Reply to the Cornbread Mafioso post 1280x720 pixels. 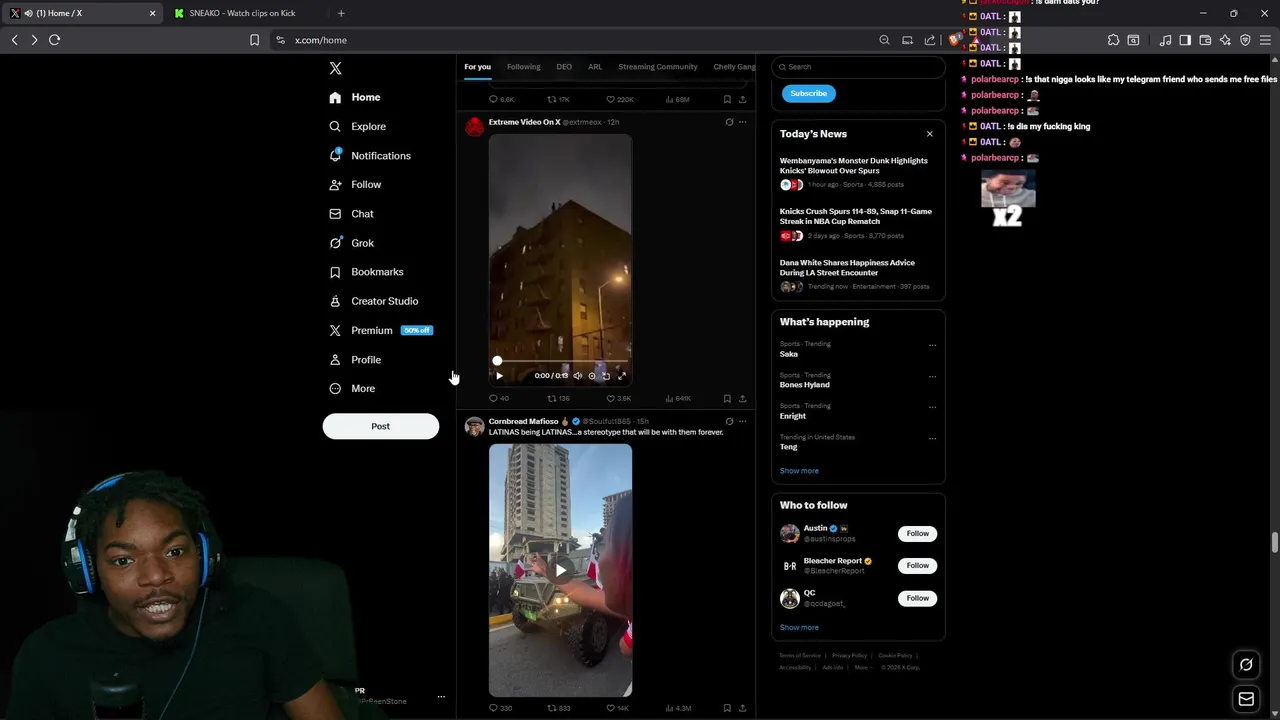(x=499, y=708)
